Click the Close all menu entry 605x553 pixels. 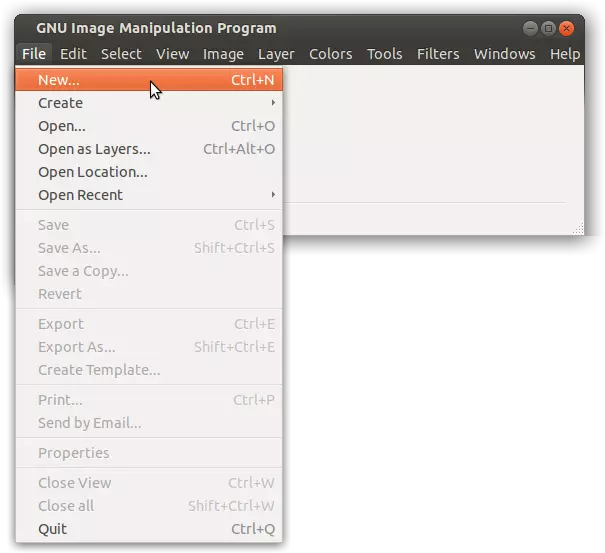(149, 506)
